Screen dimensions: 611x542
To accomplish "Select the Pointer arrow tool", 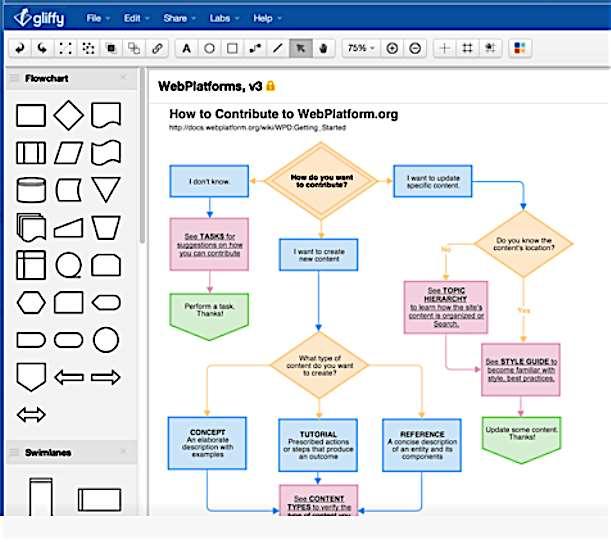I will click(x=300, y=48).
